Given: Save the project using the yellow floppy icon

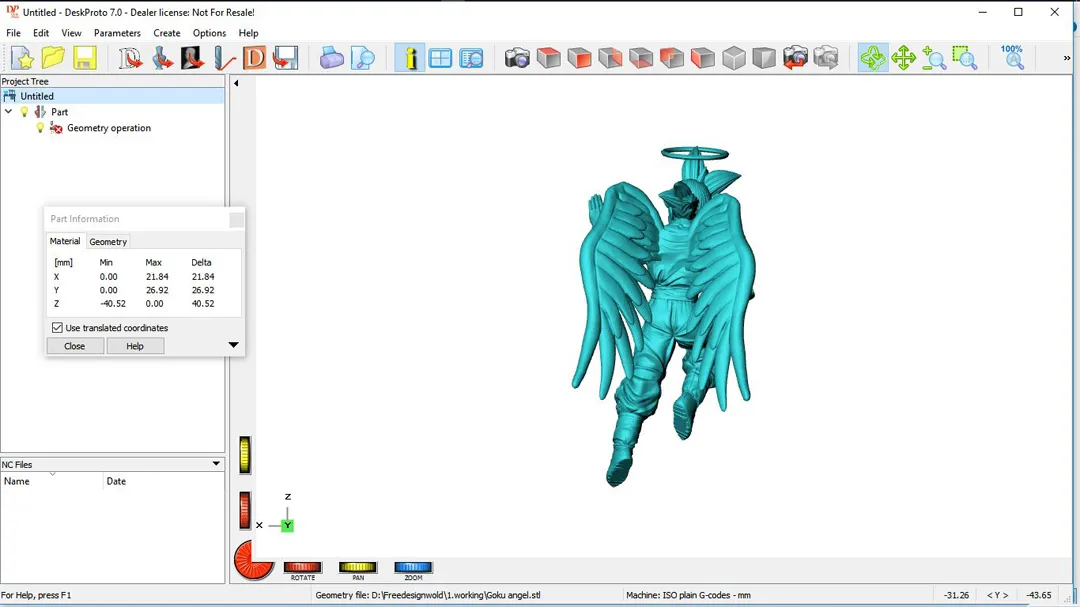Looking at the screenshot, I should point(85,59).
